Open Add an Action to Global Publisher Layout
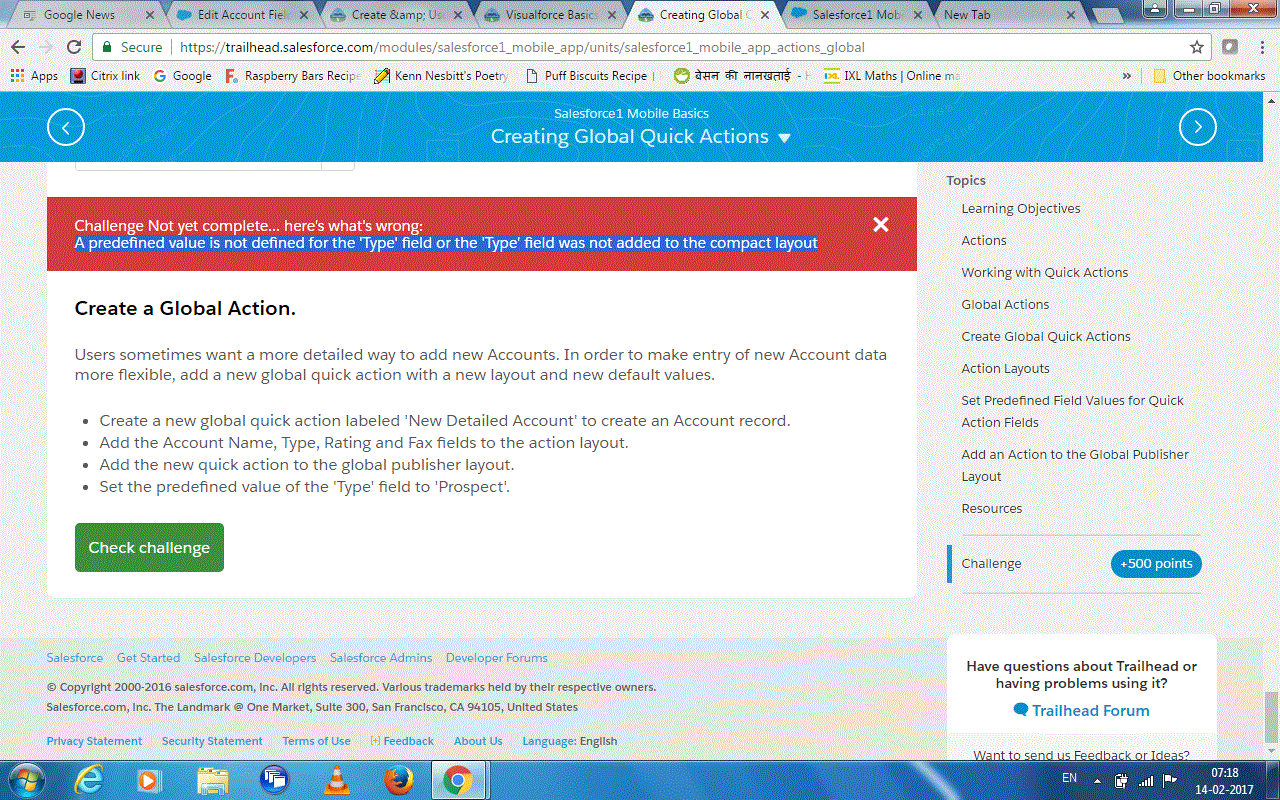 pos(1075,465)
